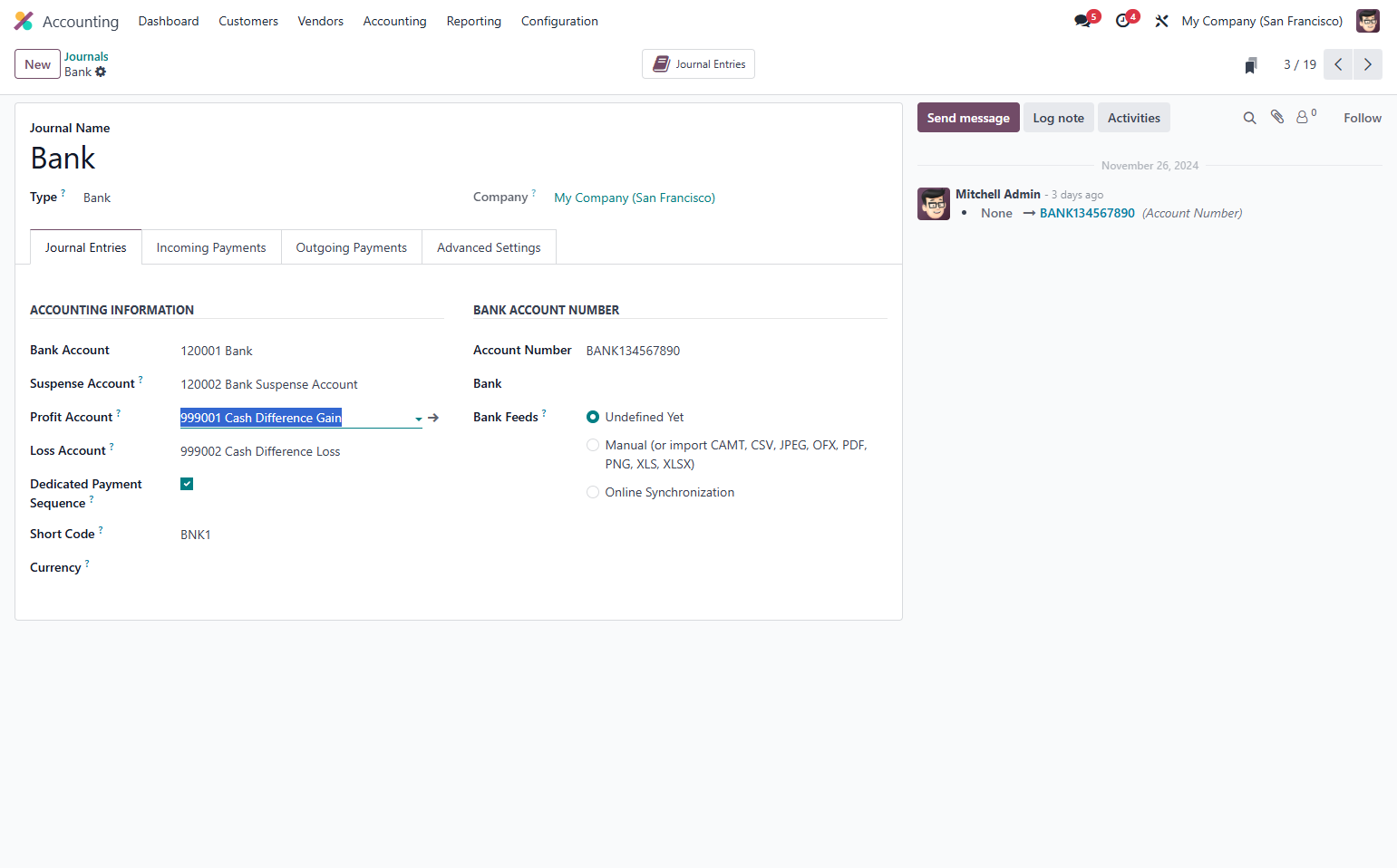
Task: Click the Suspense Account field
Action: pos(312,384)
